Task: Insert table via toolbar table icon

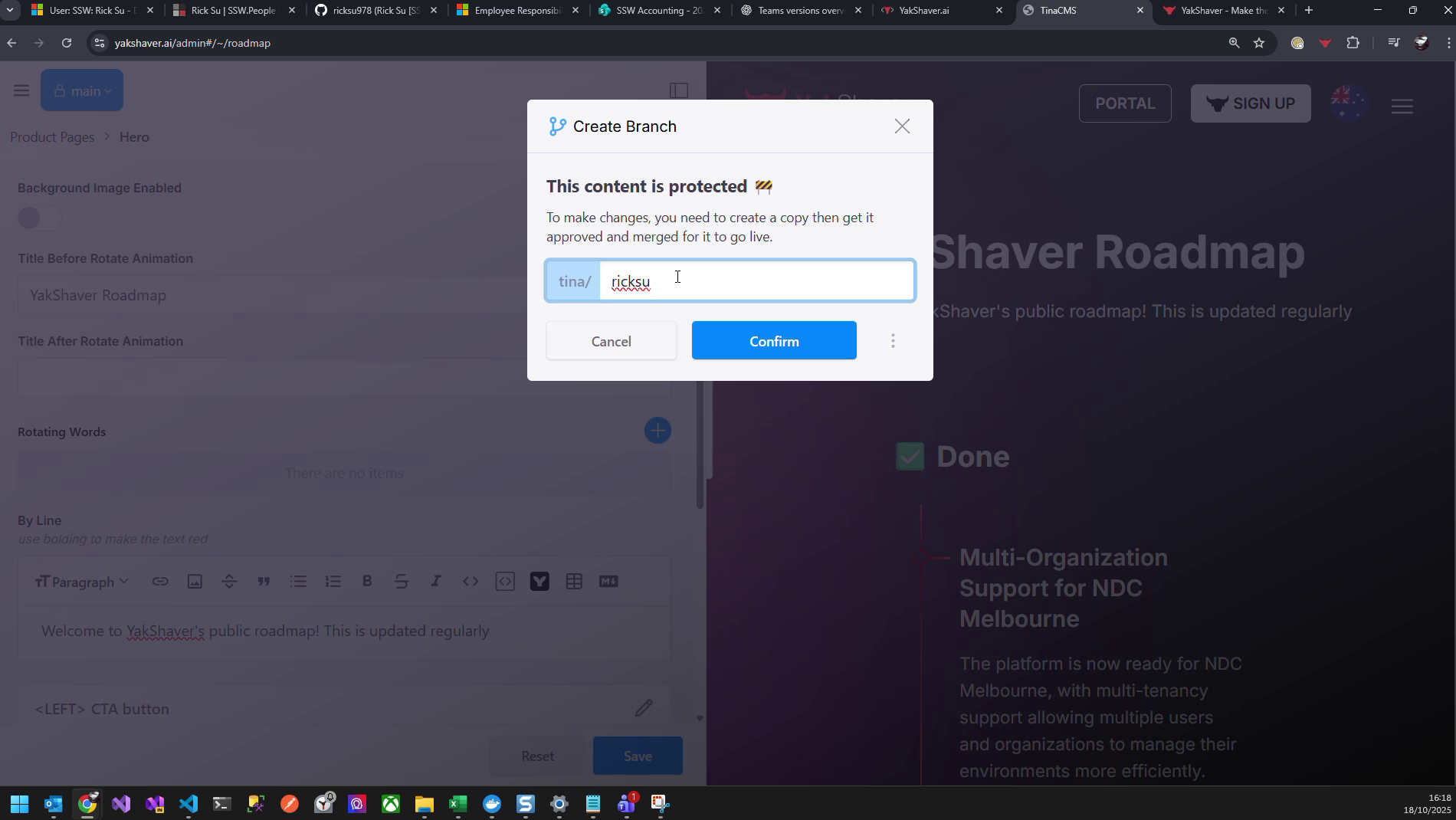Action: pos(574,582)
